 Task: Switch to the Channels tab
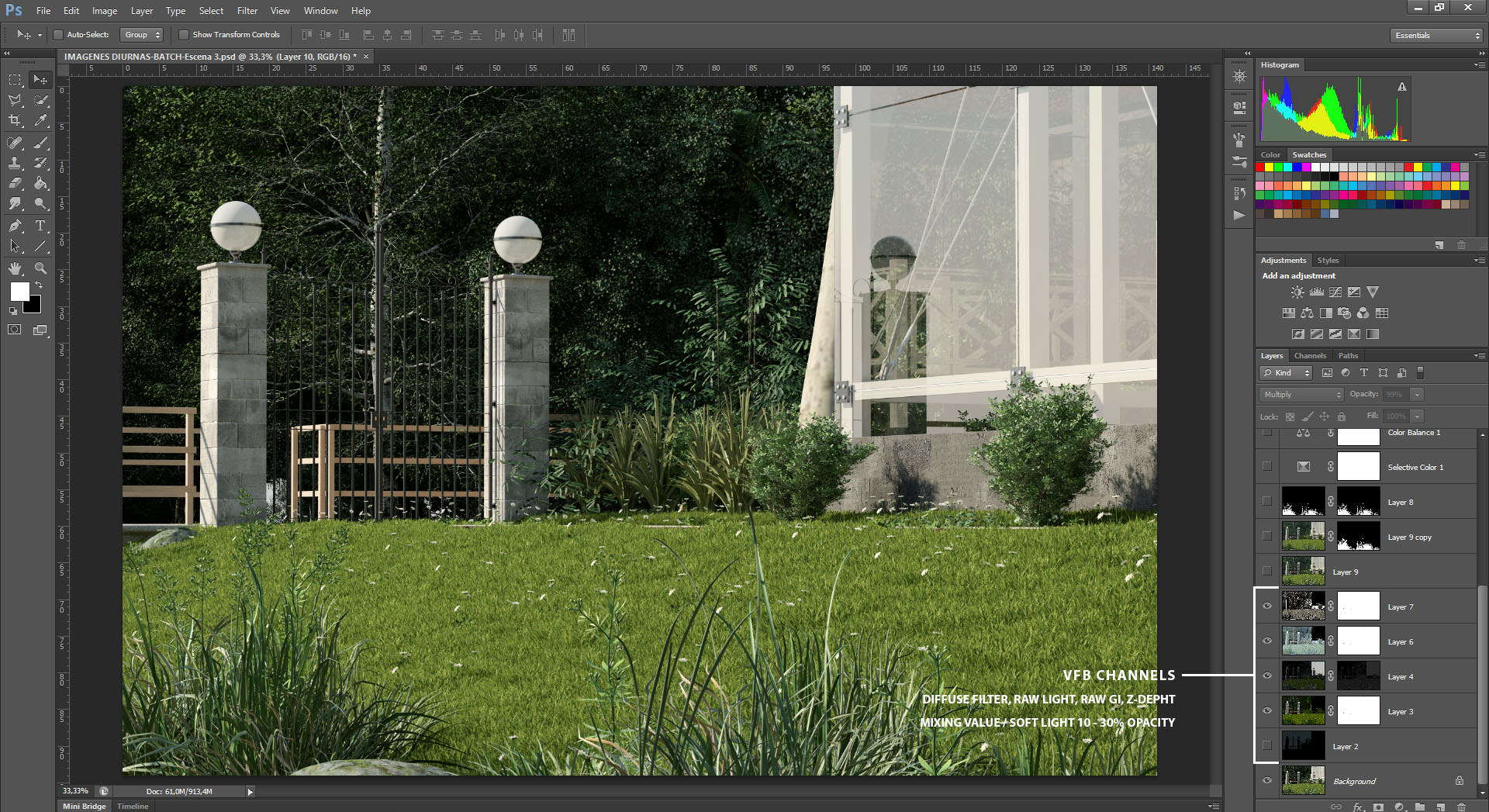point(1310,356)
